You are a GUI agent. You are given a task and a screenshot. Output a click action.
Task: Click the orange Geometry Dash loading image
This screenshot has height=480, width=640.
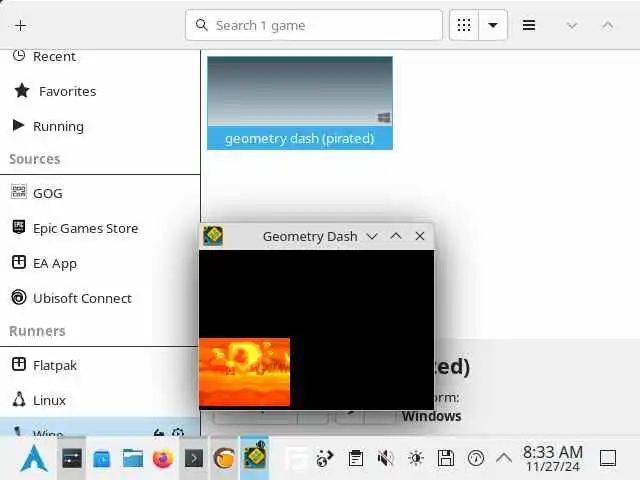tap(244, 372)
